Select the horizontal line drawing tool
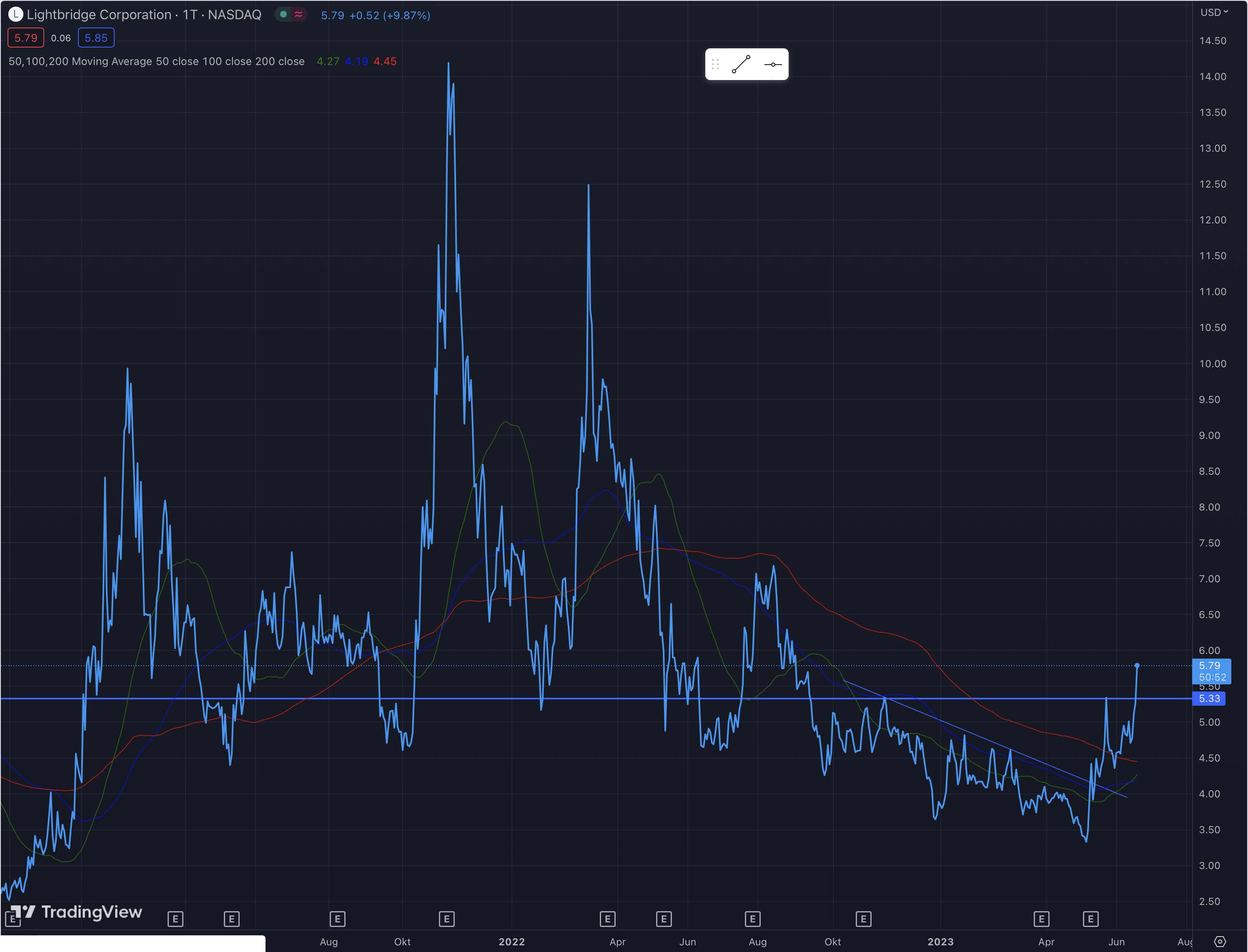1248x952 pixels. click(x=772, y=64)
